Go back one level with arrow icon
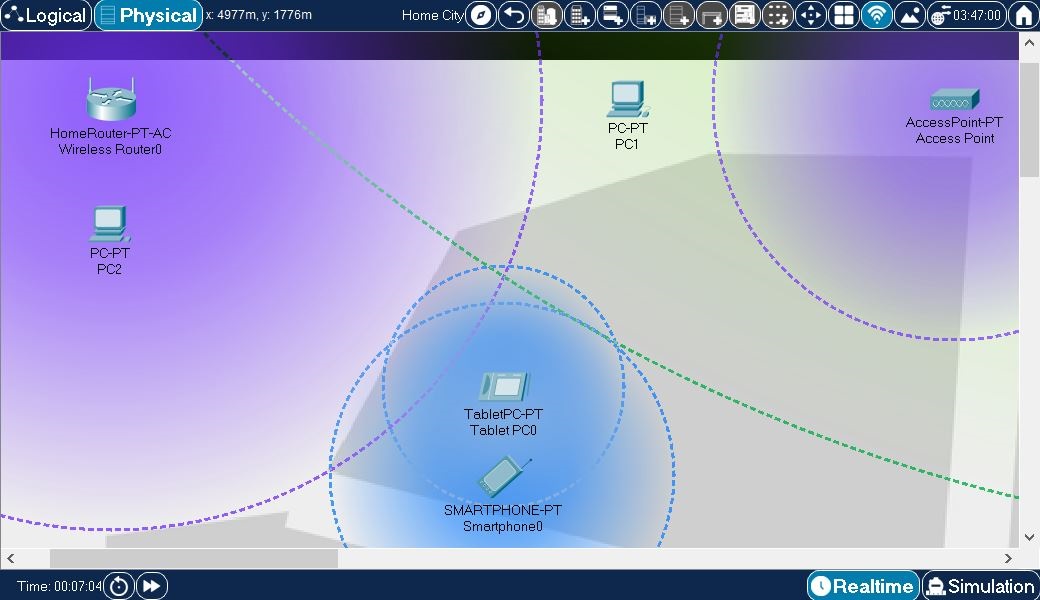 pos(513,15)
